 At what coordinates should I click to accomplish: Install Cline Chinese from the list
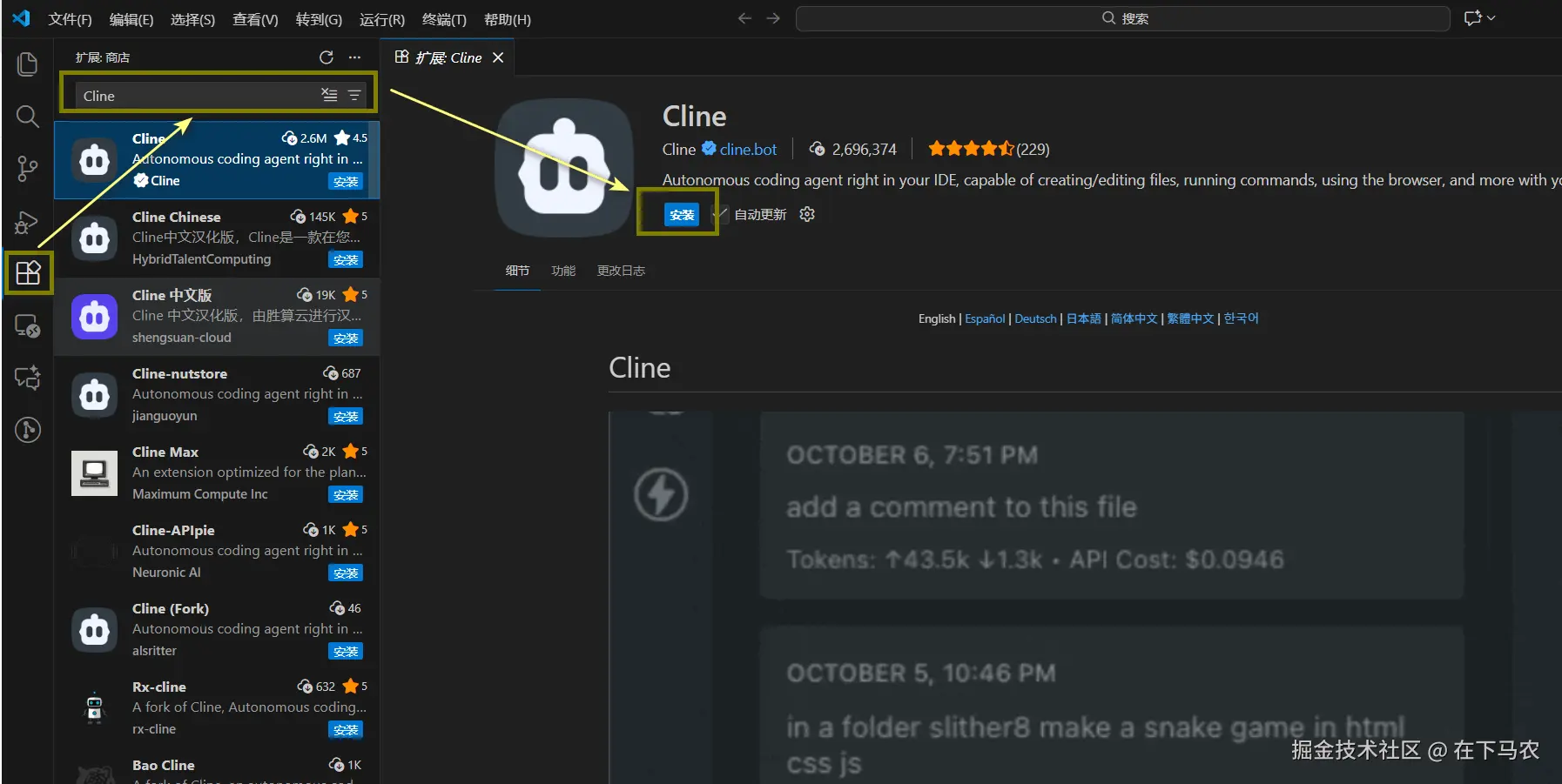coord(346,259)
